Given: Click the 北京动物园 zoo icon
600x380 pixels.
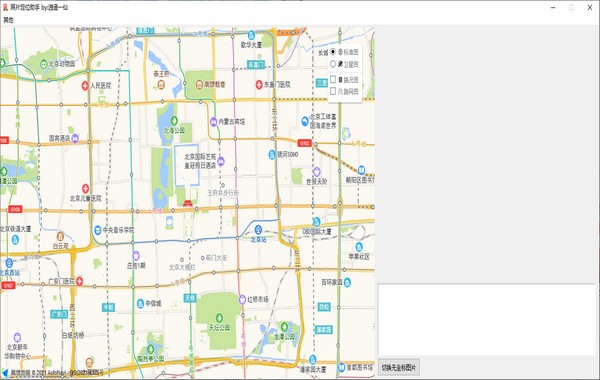Looking at the screenshot, I should [x=44, y=64].
